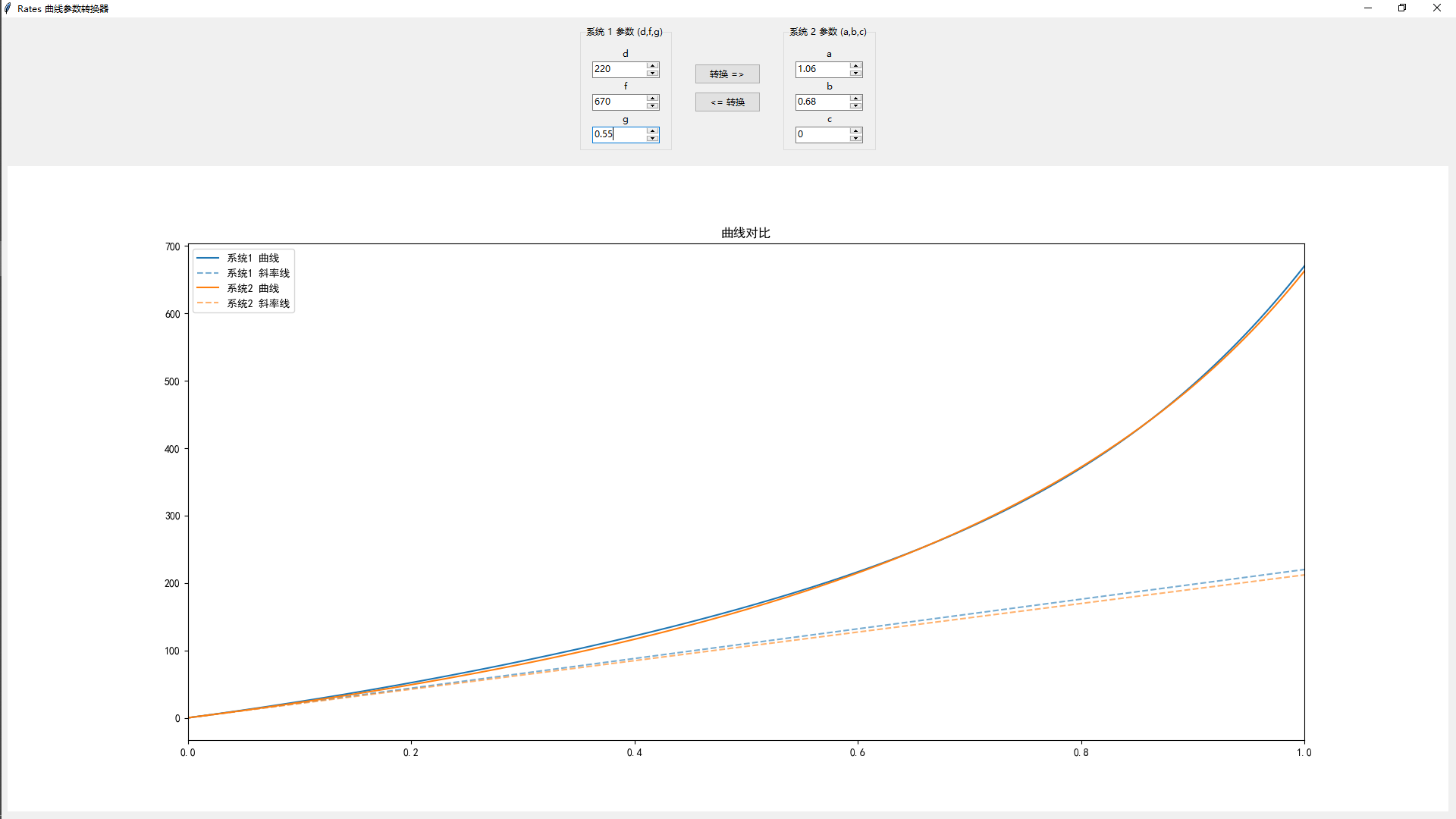The width and height of the screenshot is (1456, 819).
Task: Focus the d input field showing 220
Action: pyautogui.click(x=619, y=69)
